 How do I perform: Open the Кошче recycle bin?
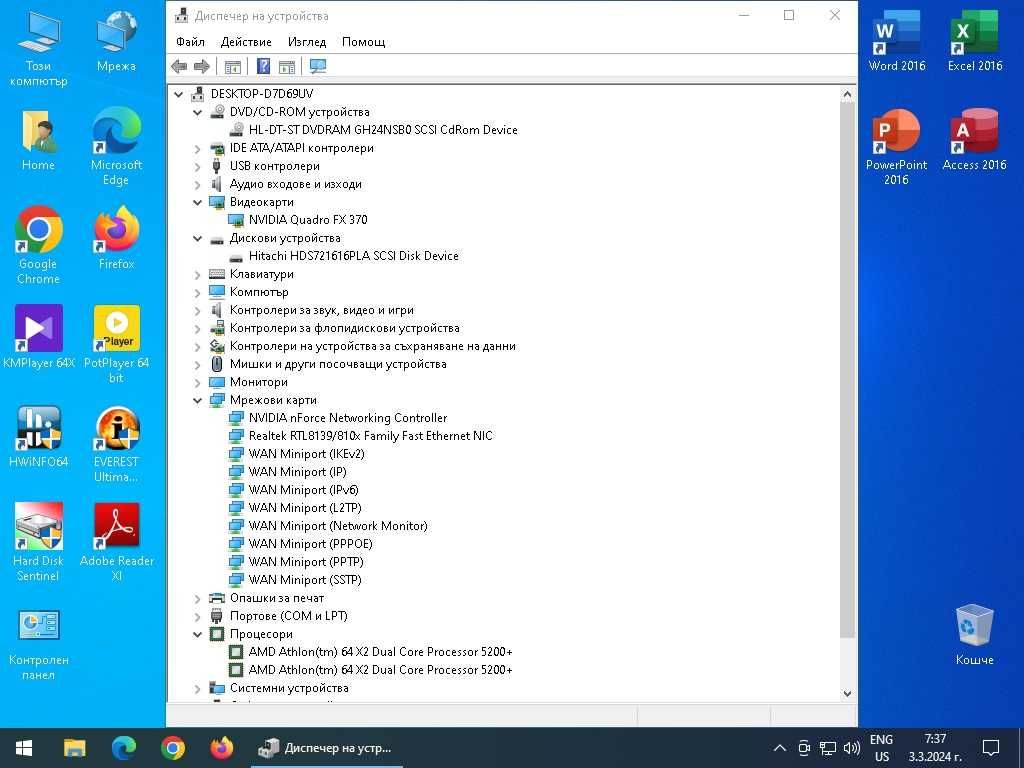point(974,635)
